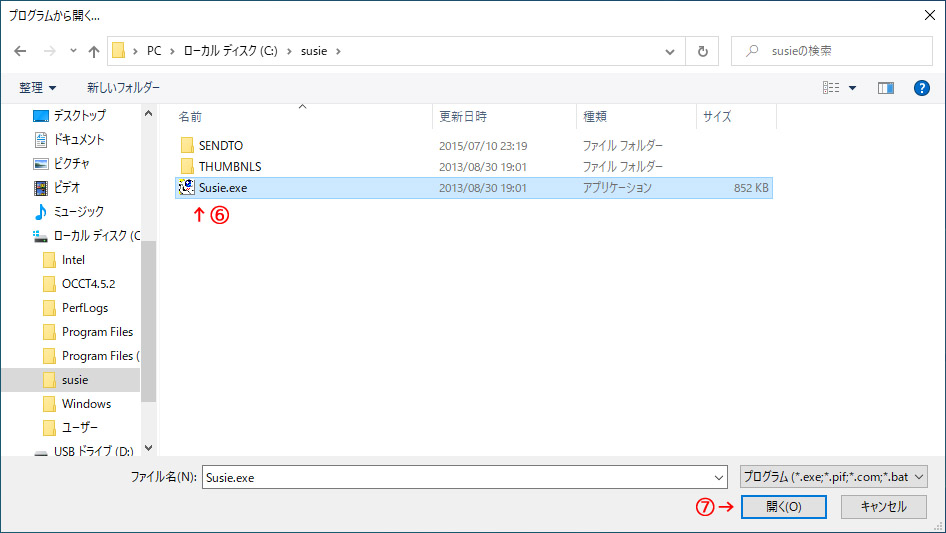Go forward with the right arrow

[49, 51]
